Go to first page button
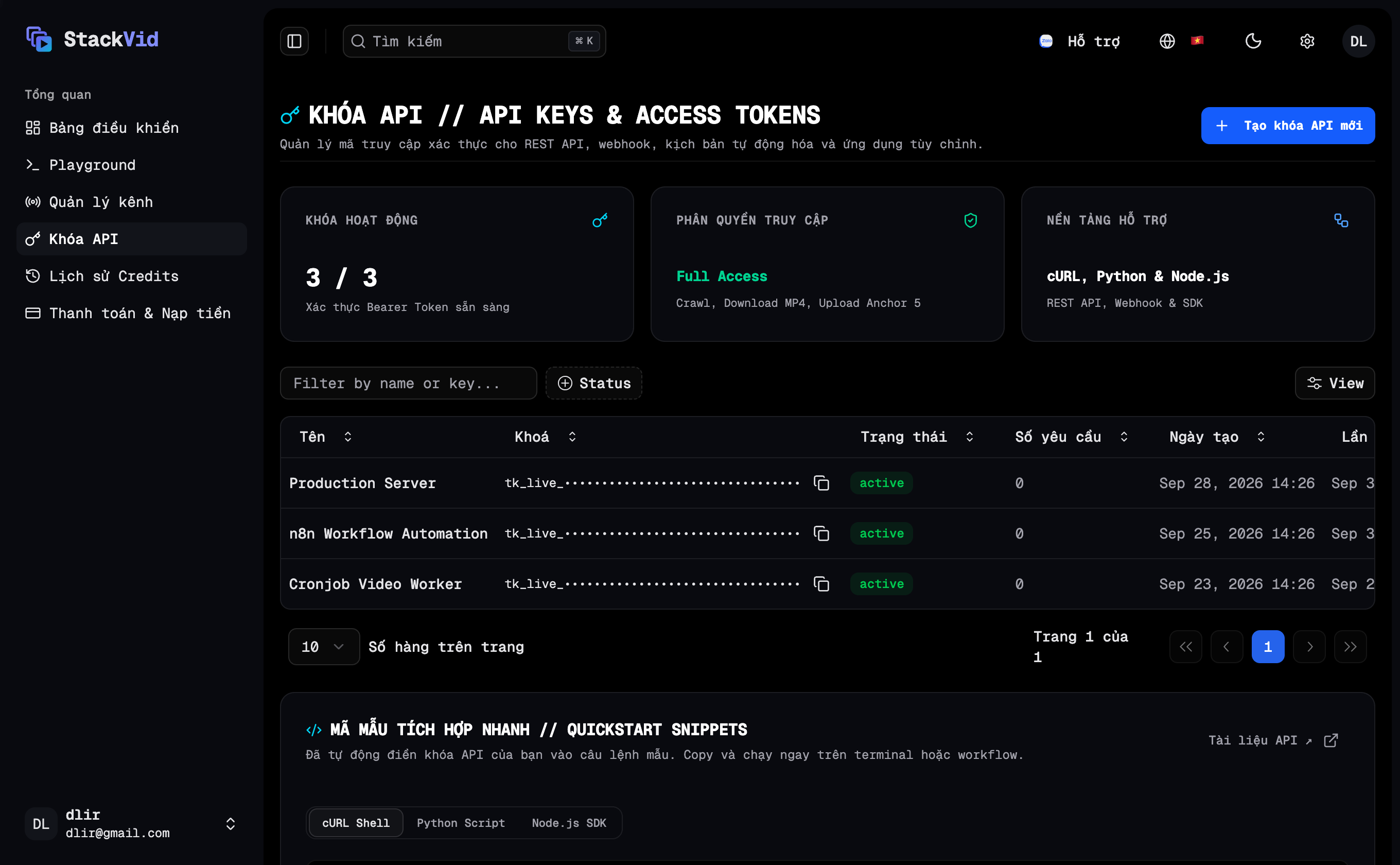The height and width of the screenshot is (865, 1400). pyautogui.click(x=1185, y=647)
